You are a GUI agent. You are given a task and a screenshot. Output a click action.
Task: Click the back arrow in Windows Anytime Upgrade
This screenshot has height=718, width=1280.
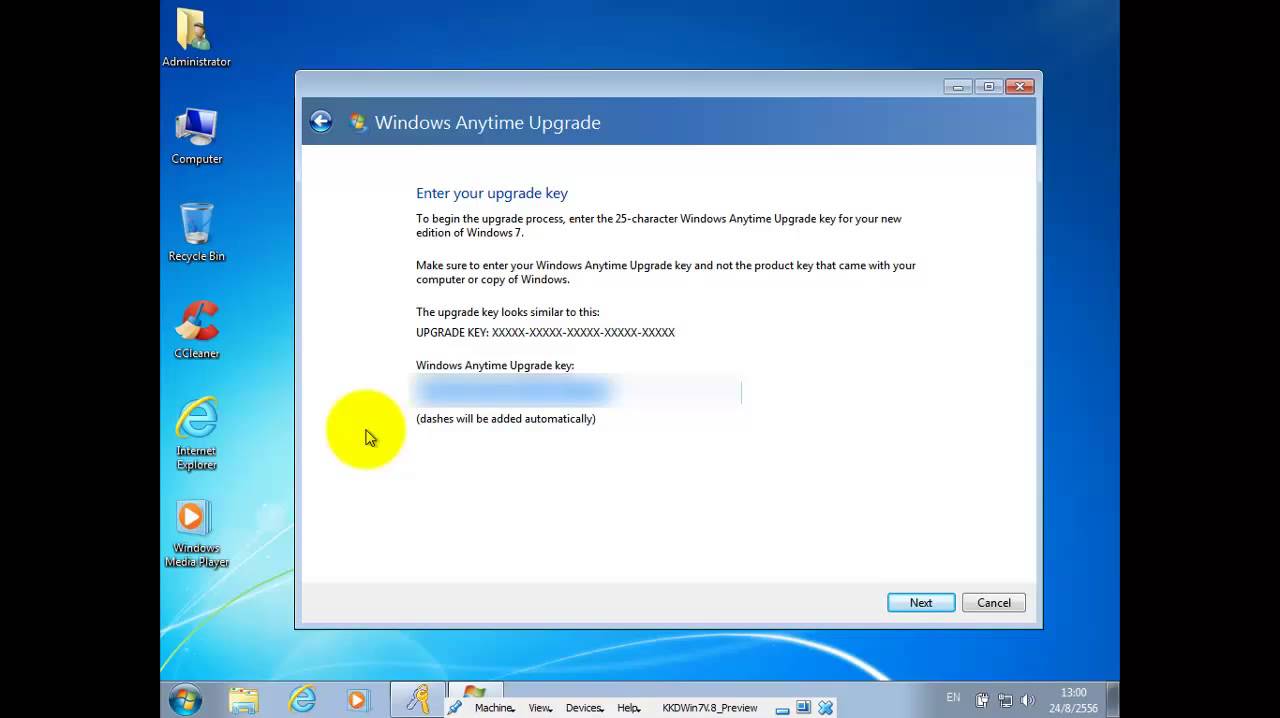pos(320,122)
